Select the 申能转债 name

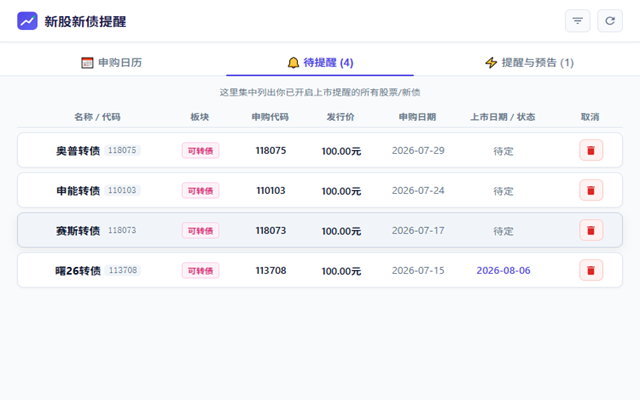pos(78,191)
